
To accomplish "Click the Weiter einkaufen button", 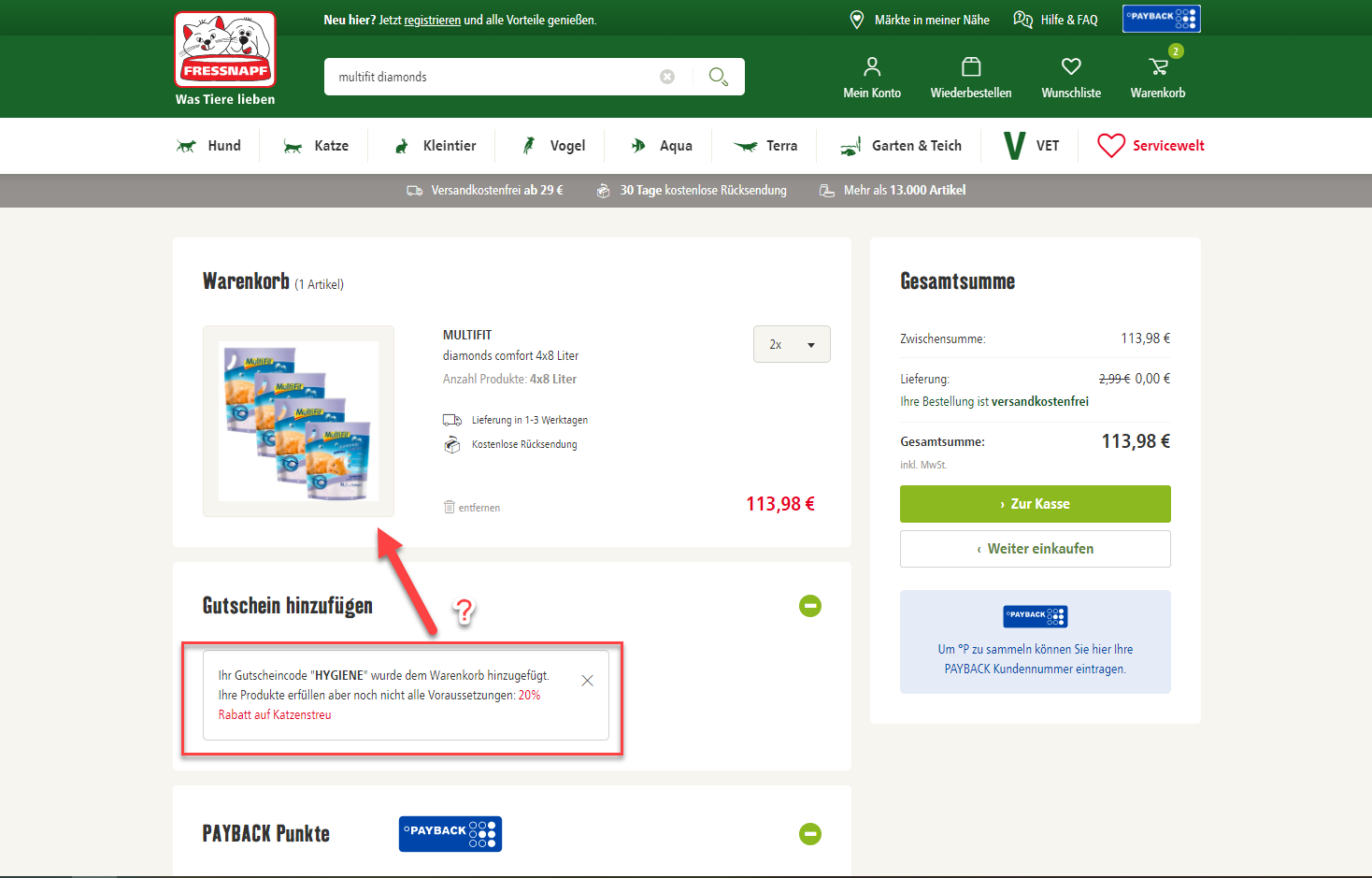I will tap(1036, 549).
